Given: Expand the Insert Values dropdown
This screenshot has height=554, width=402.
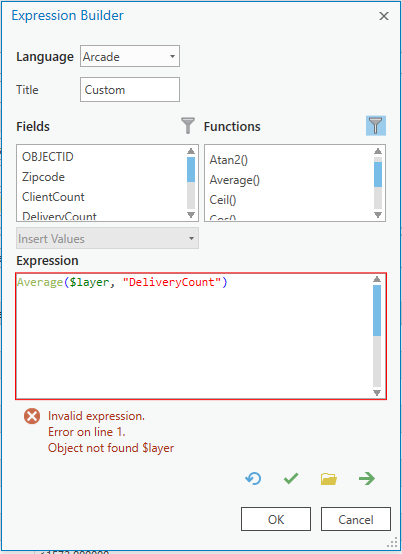Looking at the screenshot, I should (x=107, y=238).
